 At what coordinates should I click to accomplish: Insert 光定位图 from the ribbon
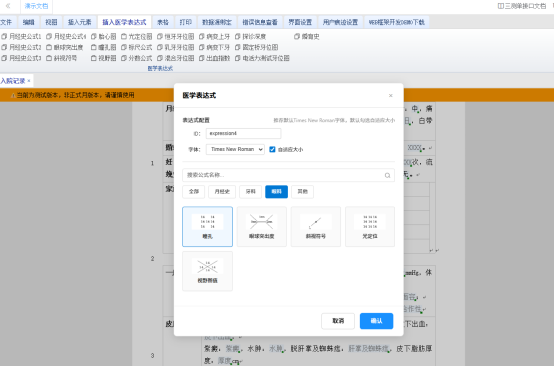[x=136, y=36]
